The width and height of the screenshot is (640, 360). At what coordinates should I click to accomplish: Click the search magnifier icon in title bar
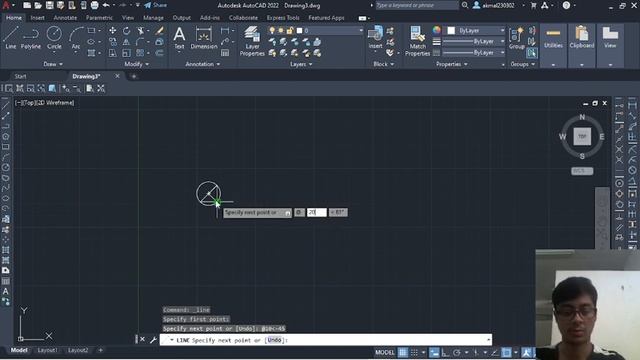pos(464,5)
